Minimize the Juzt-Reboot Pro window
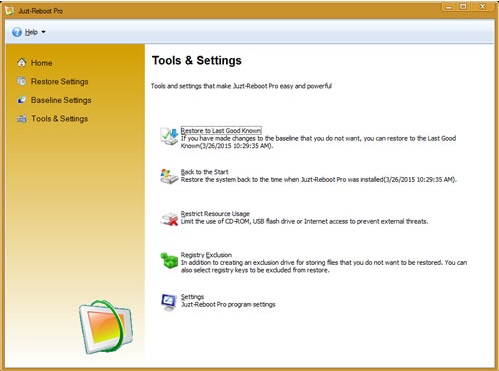 [x=449, y=7]
